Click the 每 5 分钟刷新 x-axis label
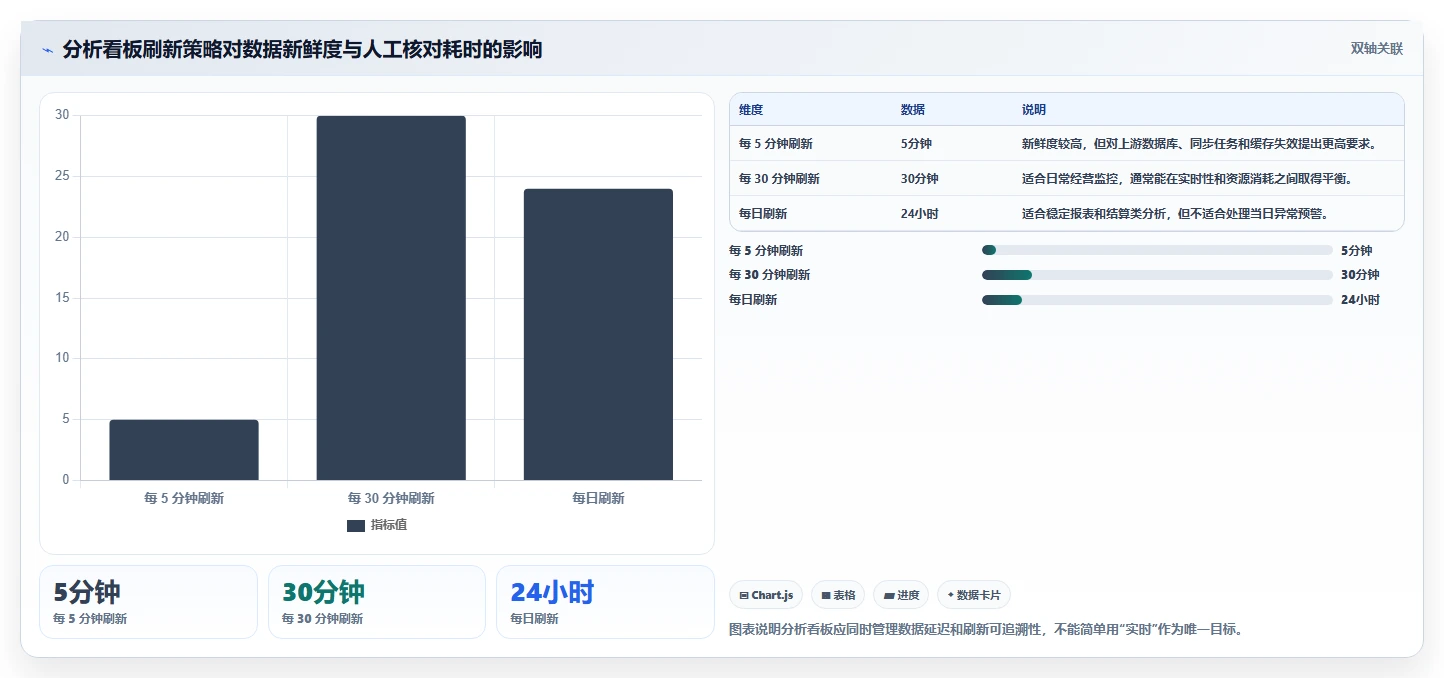 184,498
